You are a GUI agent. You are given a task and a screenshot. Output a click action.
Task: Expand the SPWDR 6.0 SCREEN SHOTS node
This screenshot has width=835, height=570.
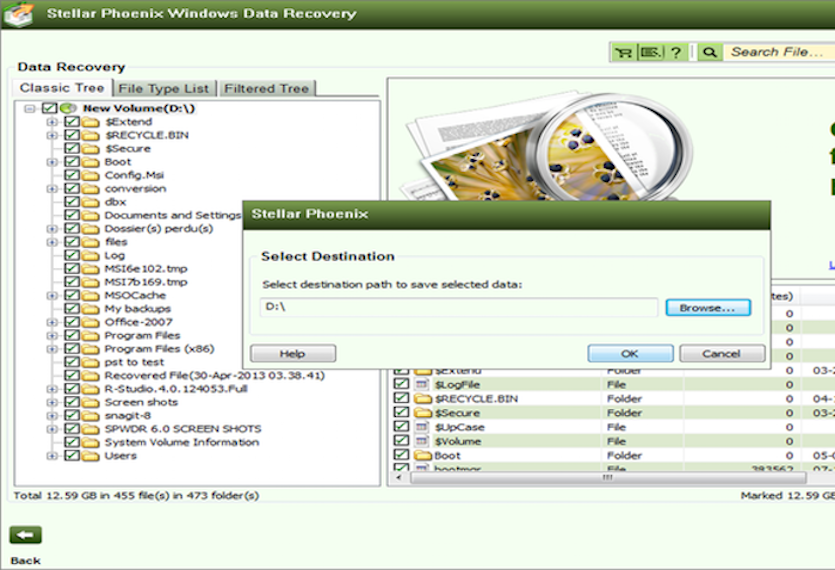click(52, 429)
